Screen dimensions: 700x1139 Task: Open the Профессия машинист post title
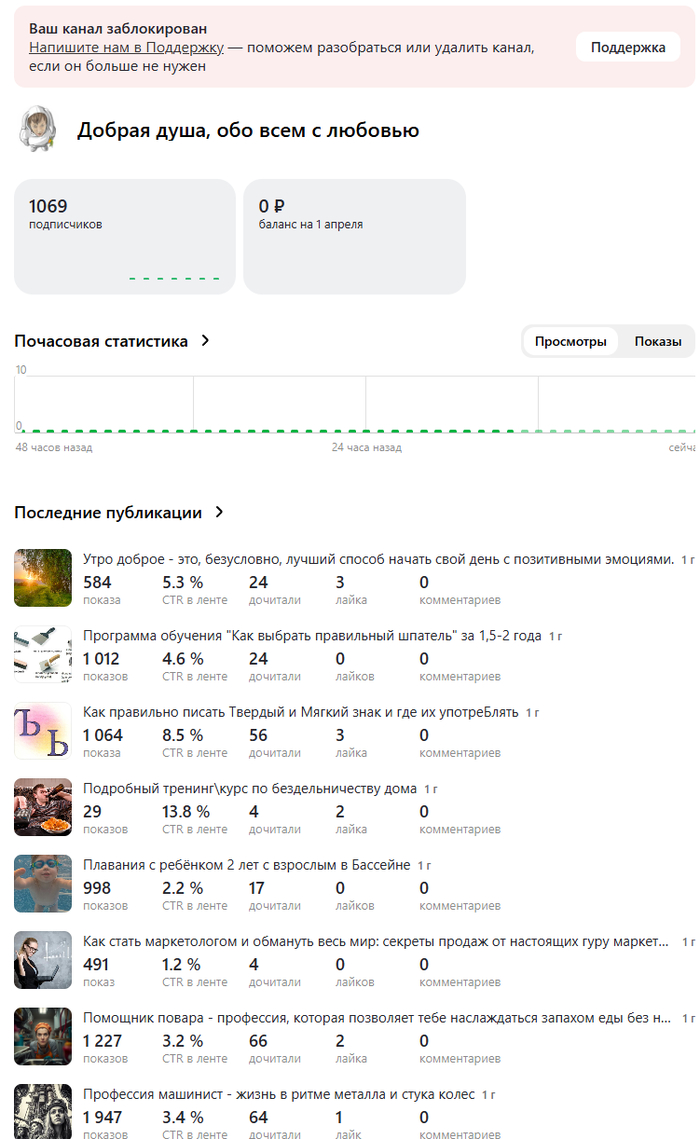coord(279,1095)
